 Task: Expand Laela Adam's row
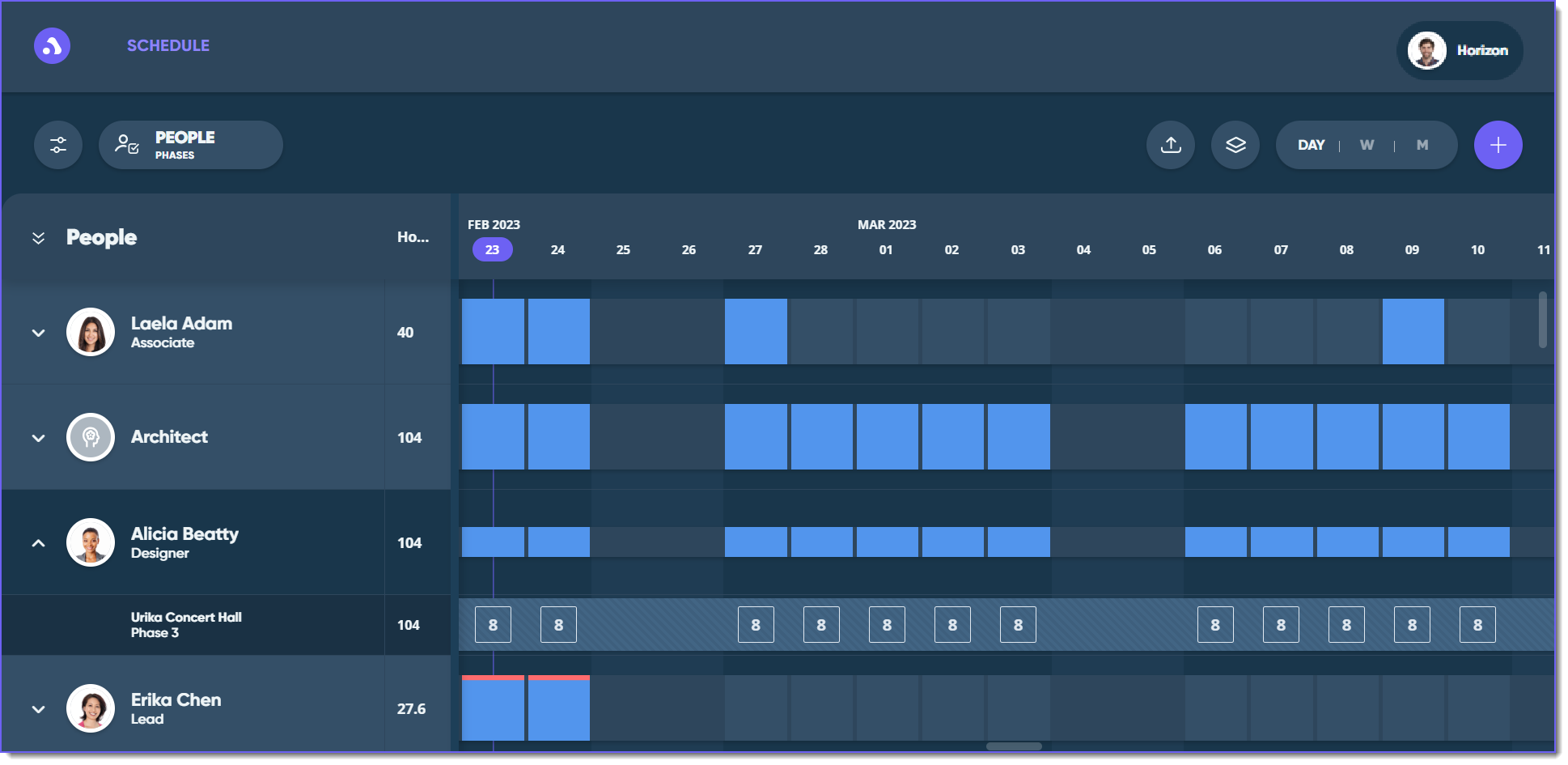[x=38, y=333]
